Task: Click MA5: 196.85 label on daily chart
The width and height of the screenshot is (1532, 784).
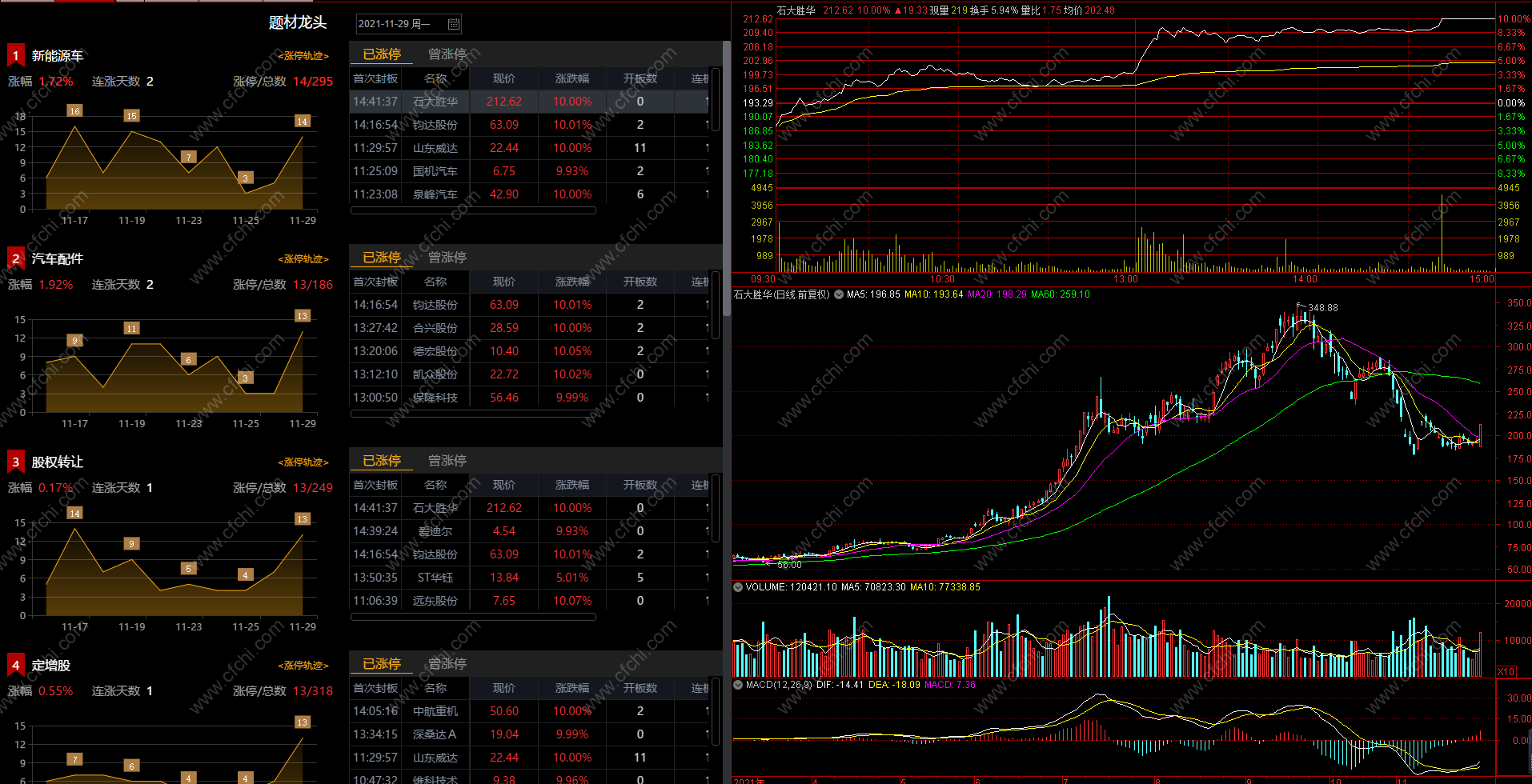Action: (x=873, y=294)
